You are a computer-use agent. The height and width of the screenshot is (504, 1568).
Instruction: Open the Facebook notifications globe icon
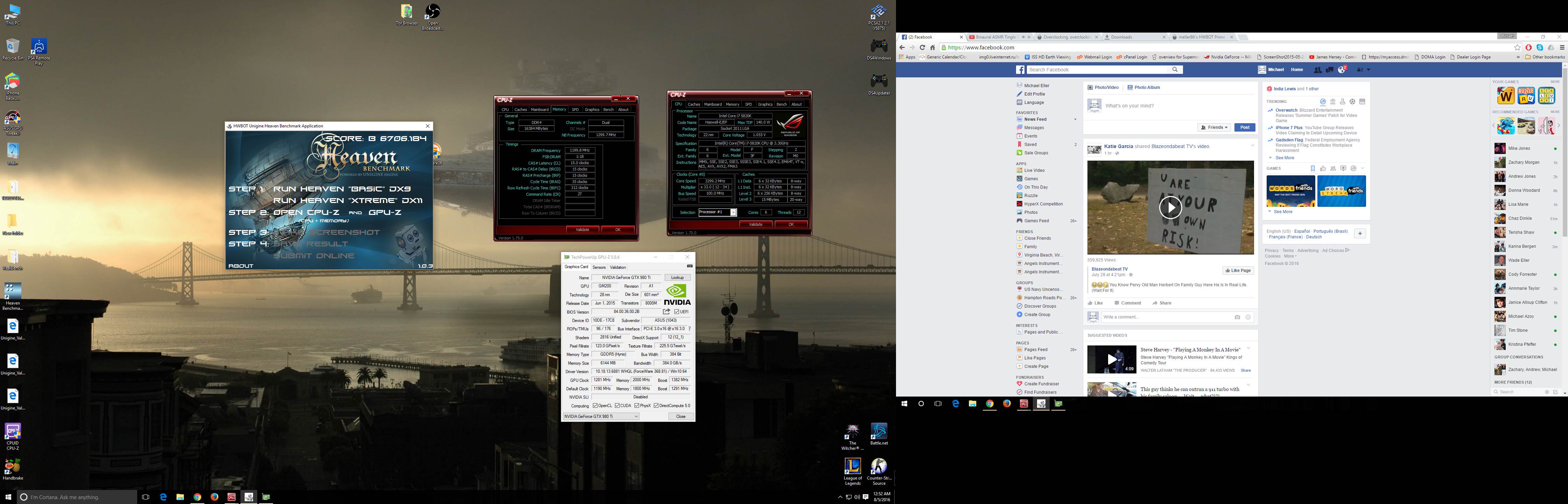tap(1342, 70)
